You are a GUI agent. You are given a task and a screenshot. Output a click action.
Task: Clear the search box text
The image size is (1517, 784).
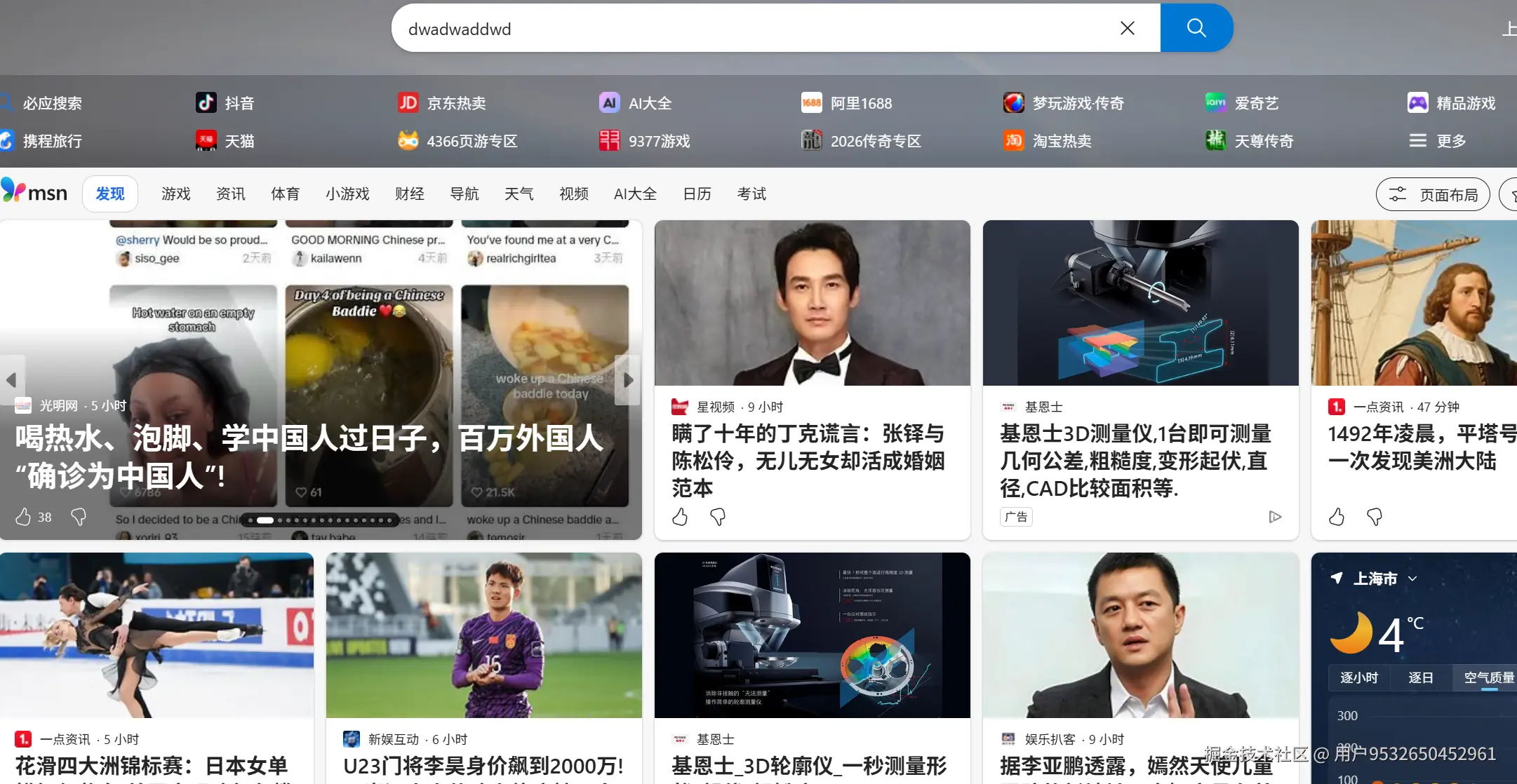(x=1127, y=28)
